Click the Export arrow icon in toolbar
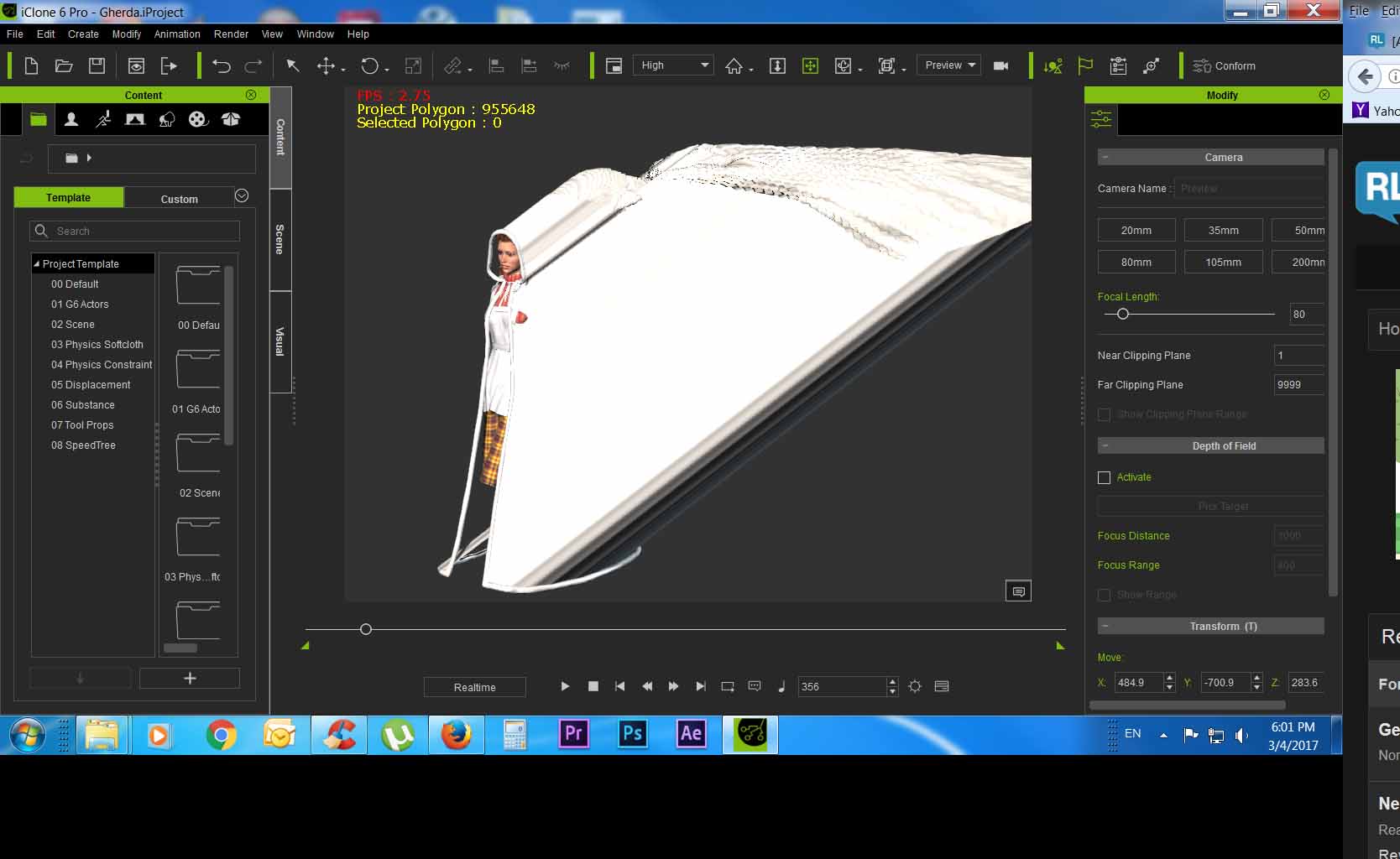The image size is (1400, 859). [x=169, y=65]
